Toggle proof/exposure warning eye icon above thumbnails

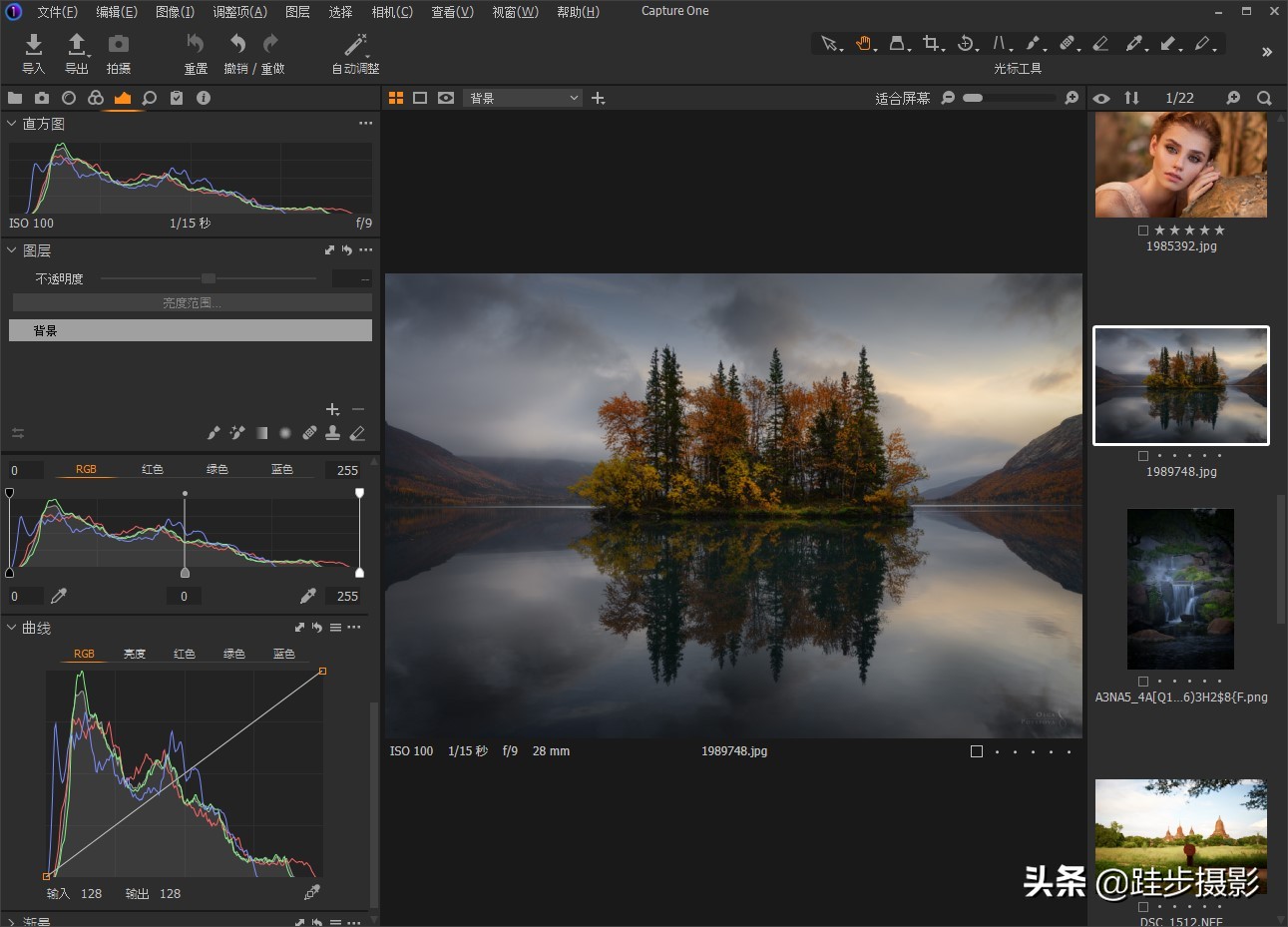coord(1101,98)
